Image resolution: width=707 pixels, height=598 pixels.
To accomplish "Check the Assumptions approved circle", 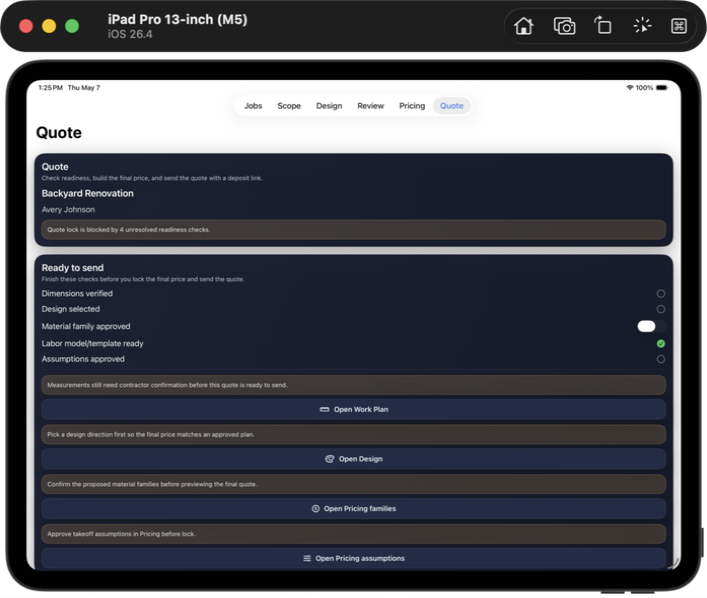I will pyautogui.click(x=661, y=359).
